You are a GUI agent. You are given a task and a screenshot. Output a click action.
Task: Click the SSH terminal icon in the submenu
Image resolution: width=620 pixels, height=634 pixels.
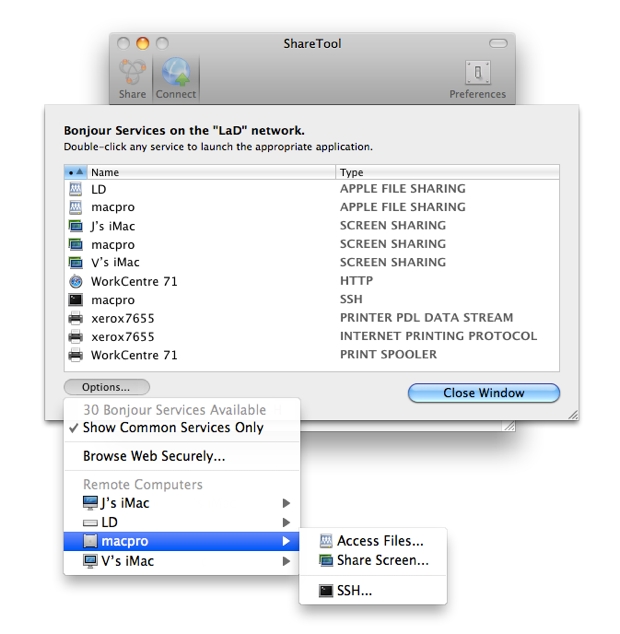326,591
